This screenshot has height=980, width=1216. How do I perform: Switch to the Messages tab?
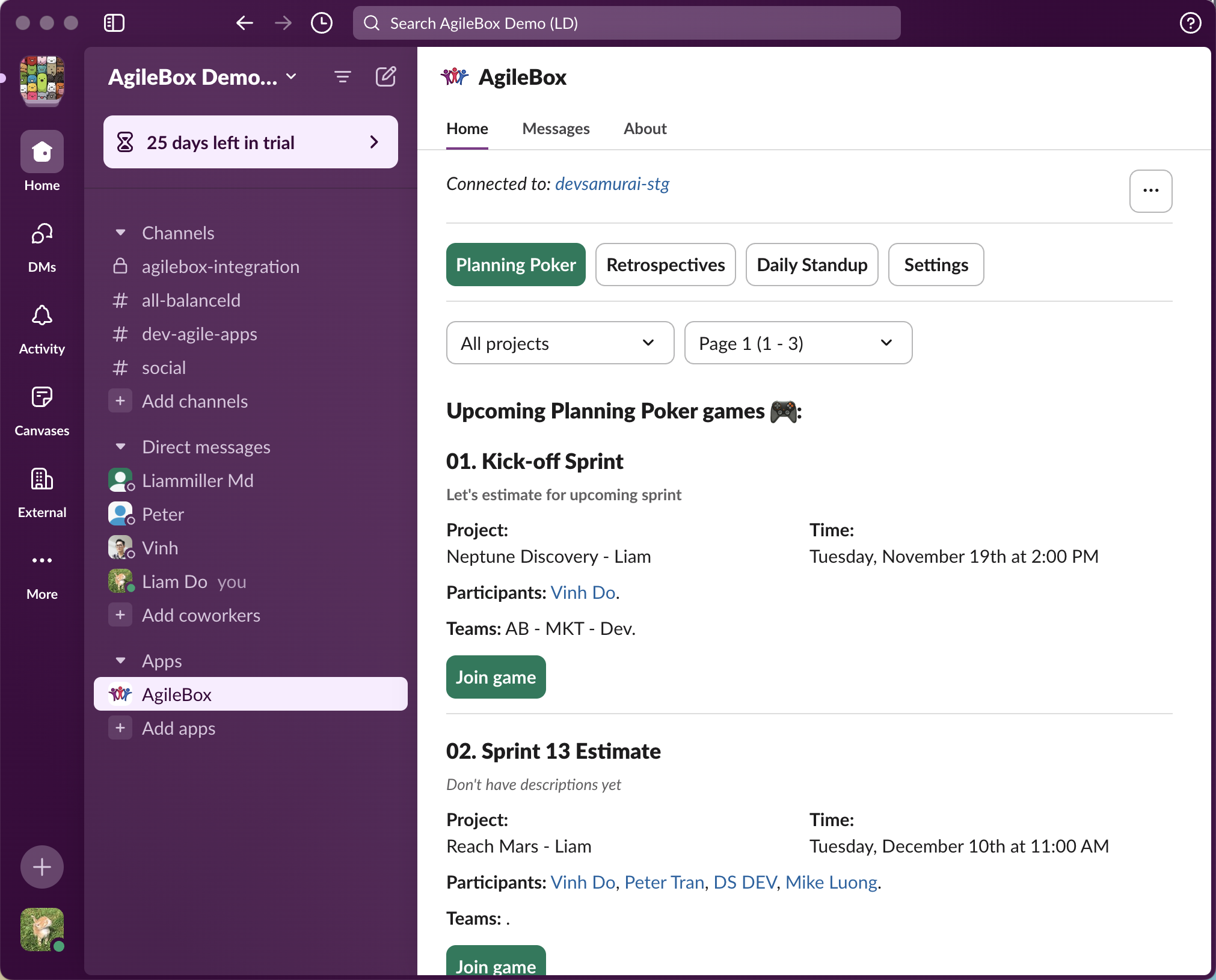pyautogui.click(x=556, y=129)
